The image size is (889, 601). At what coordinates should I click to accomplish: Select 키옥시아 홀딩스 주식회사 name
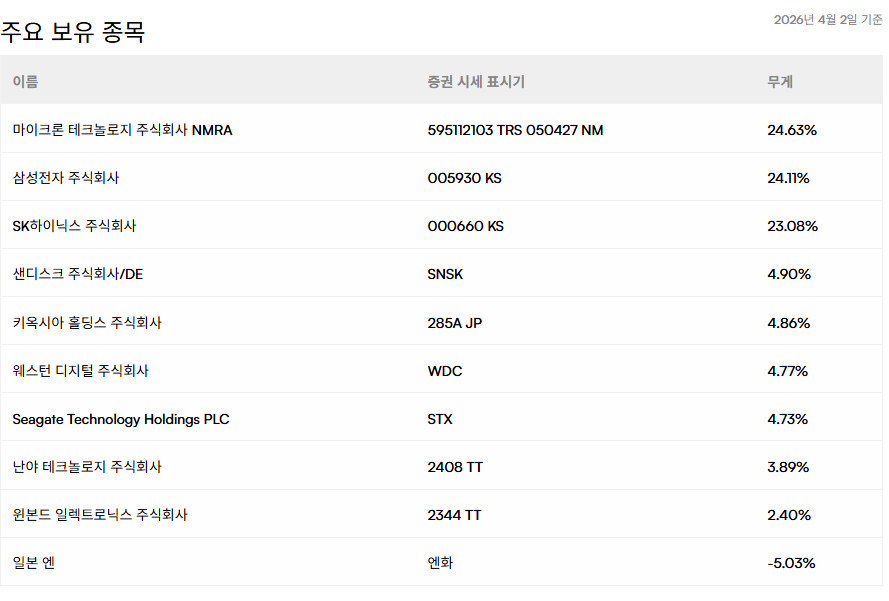click(x=87, y=323)
